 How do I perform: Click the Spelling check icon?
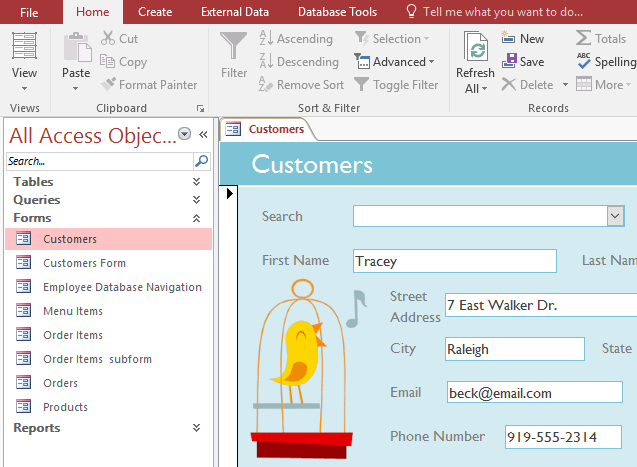605,62
